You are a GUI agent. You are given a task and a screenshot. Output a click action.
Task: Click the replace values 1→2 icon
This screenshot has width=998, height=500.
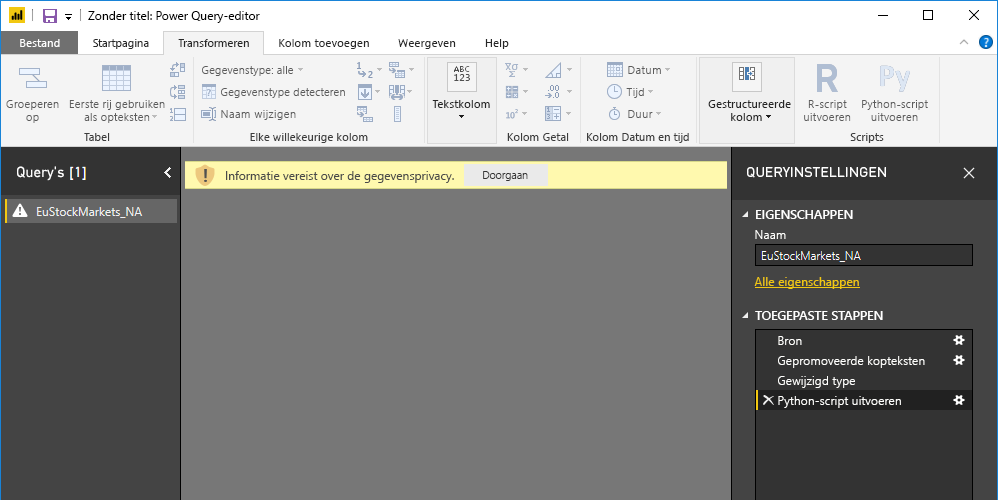coord(365,69)
